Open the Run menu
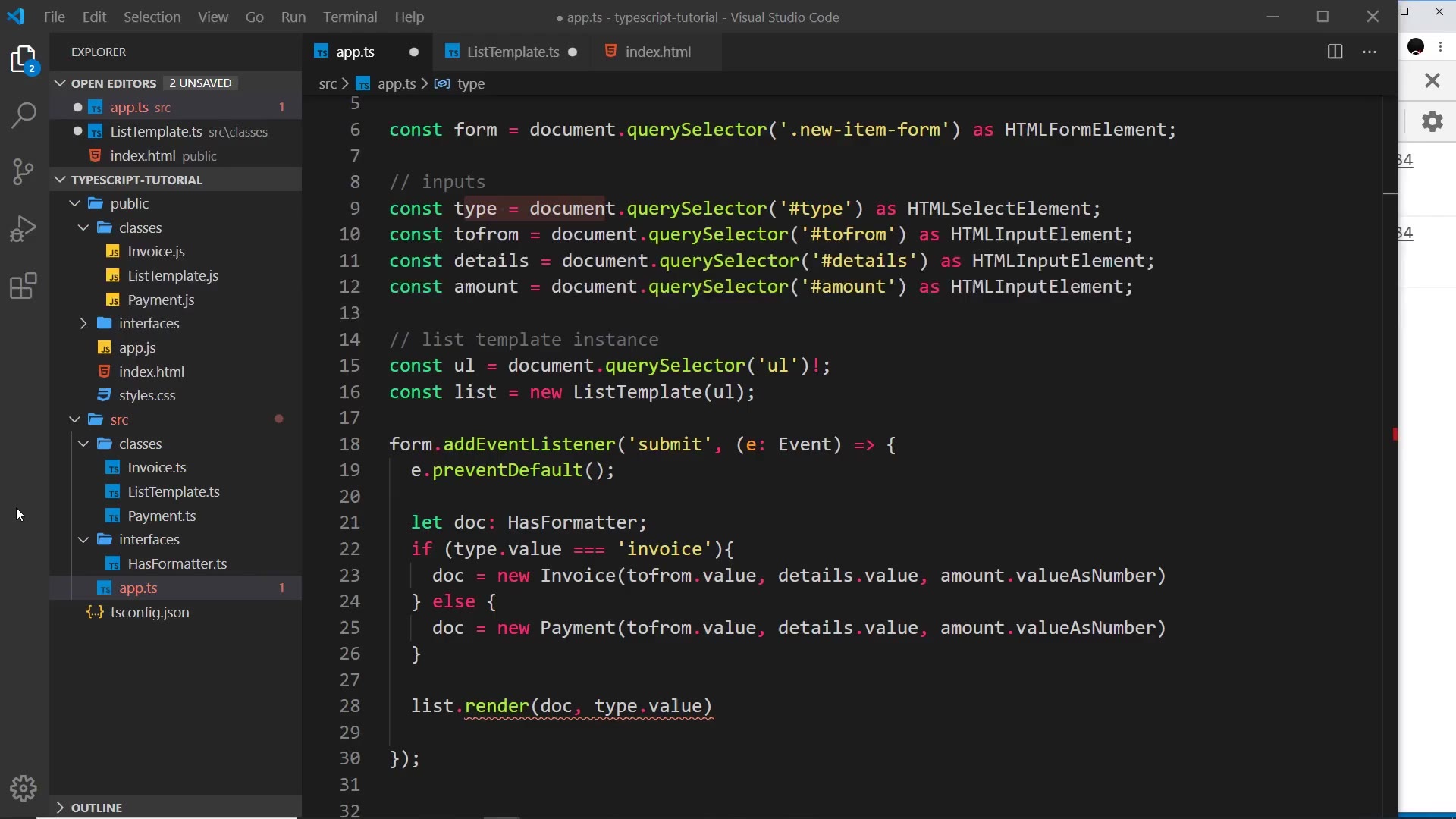 click(x=293, y=17)
